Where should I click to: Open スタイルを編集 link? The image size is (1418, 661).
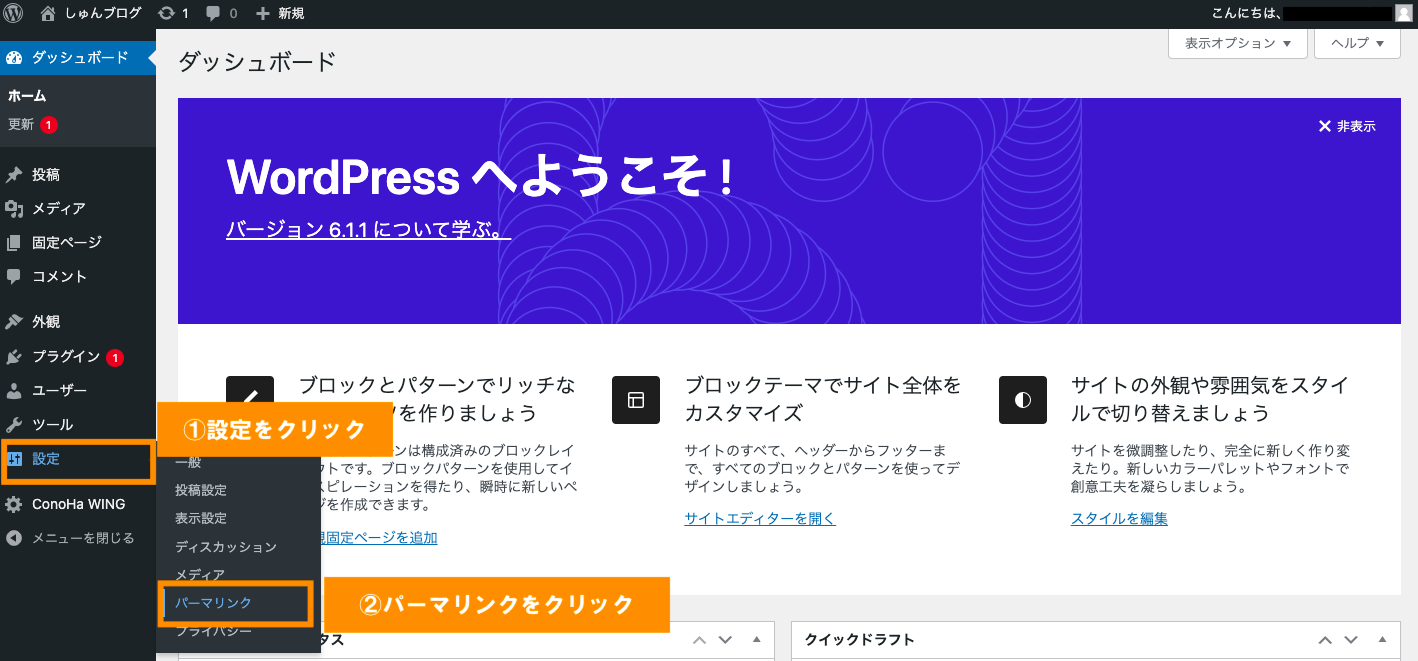[x=1119, y=518]
